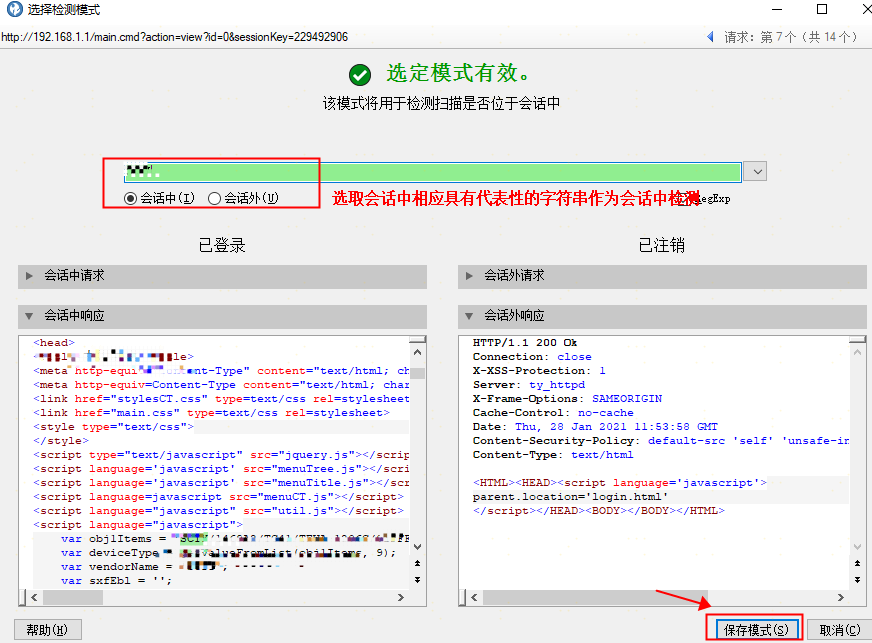Click left arrow of 会话外响应 horizontal scrollbar
The width and height of the screenshot is (872, 643).
click(474, 597)
